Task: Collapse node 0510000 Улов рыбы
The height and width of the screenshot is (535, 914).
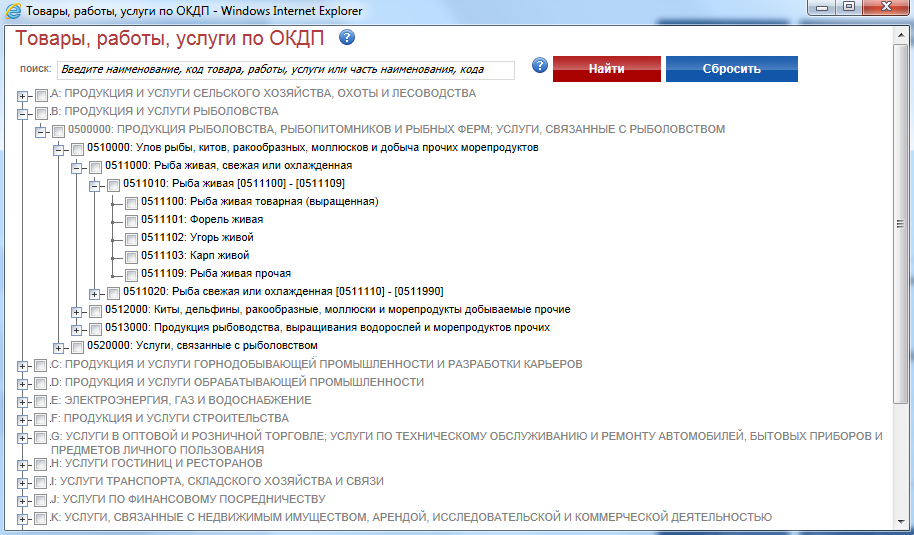Action: (x=58, y=150)
